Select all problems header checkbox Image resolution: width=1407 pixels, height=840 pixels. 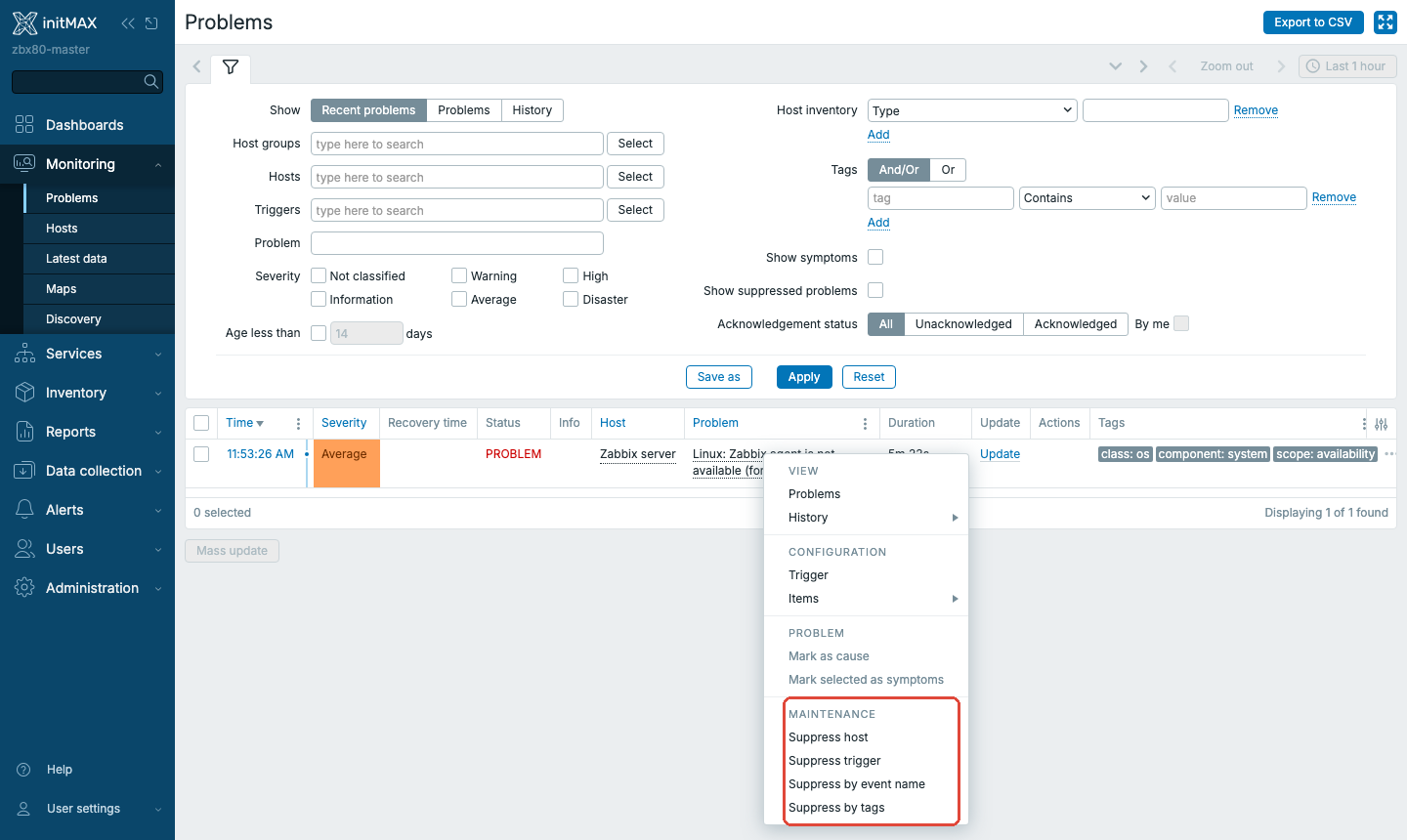coord(201,423)
